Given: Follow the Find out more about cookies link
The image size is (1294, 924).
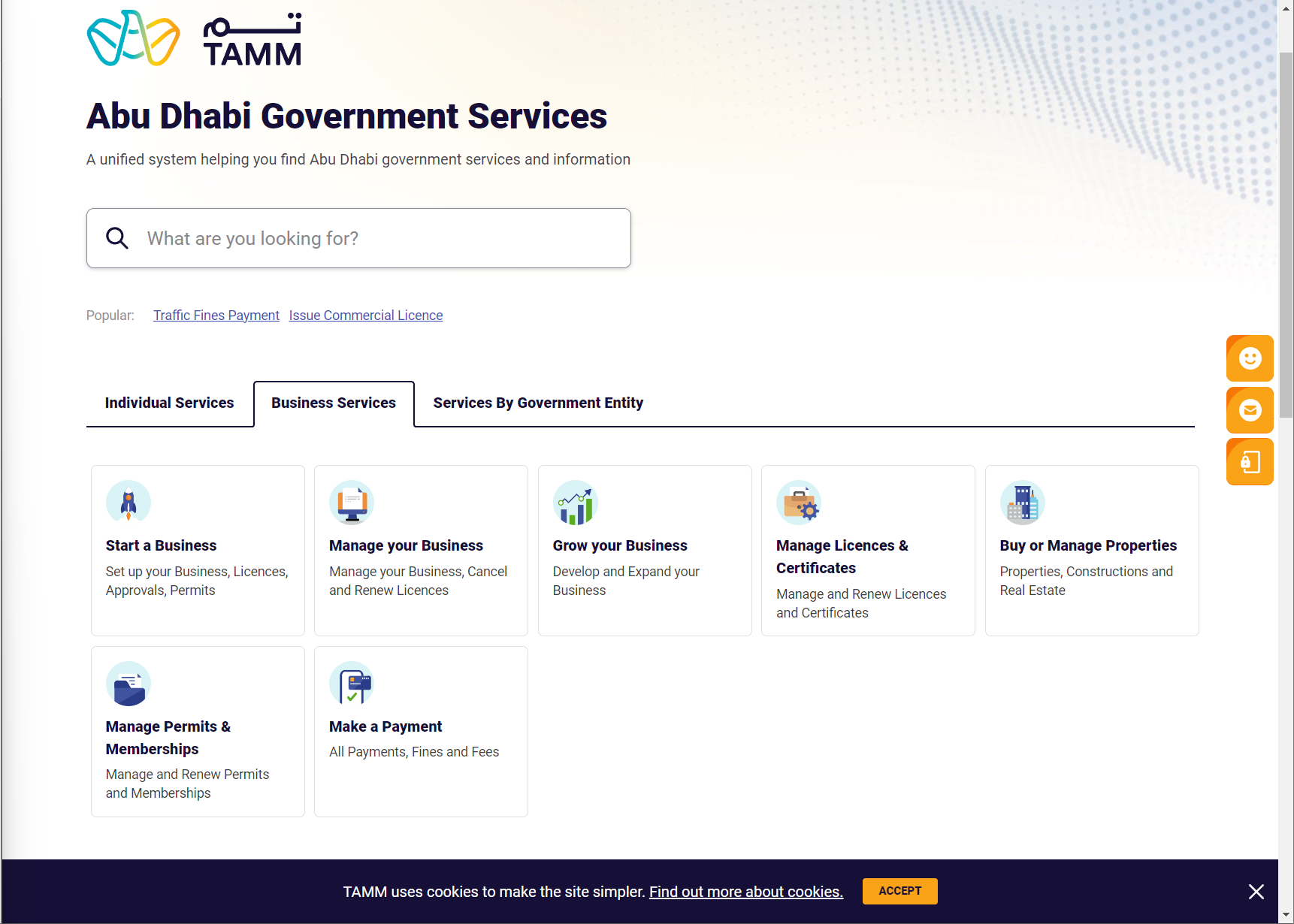Looking at the screenshot, I should click(x=746, y=892).
